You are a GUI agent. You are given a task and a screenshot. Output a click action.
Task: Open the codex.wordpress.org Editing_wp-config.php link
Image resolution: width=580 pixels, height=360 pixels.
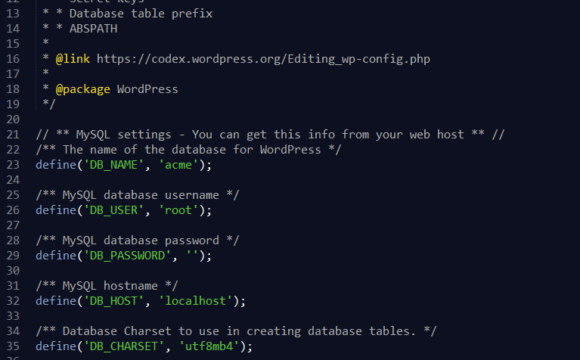click(x=263, y=59)
